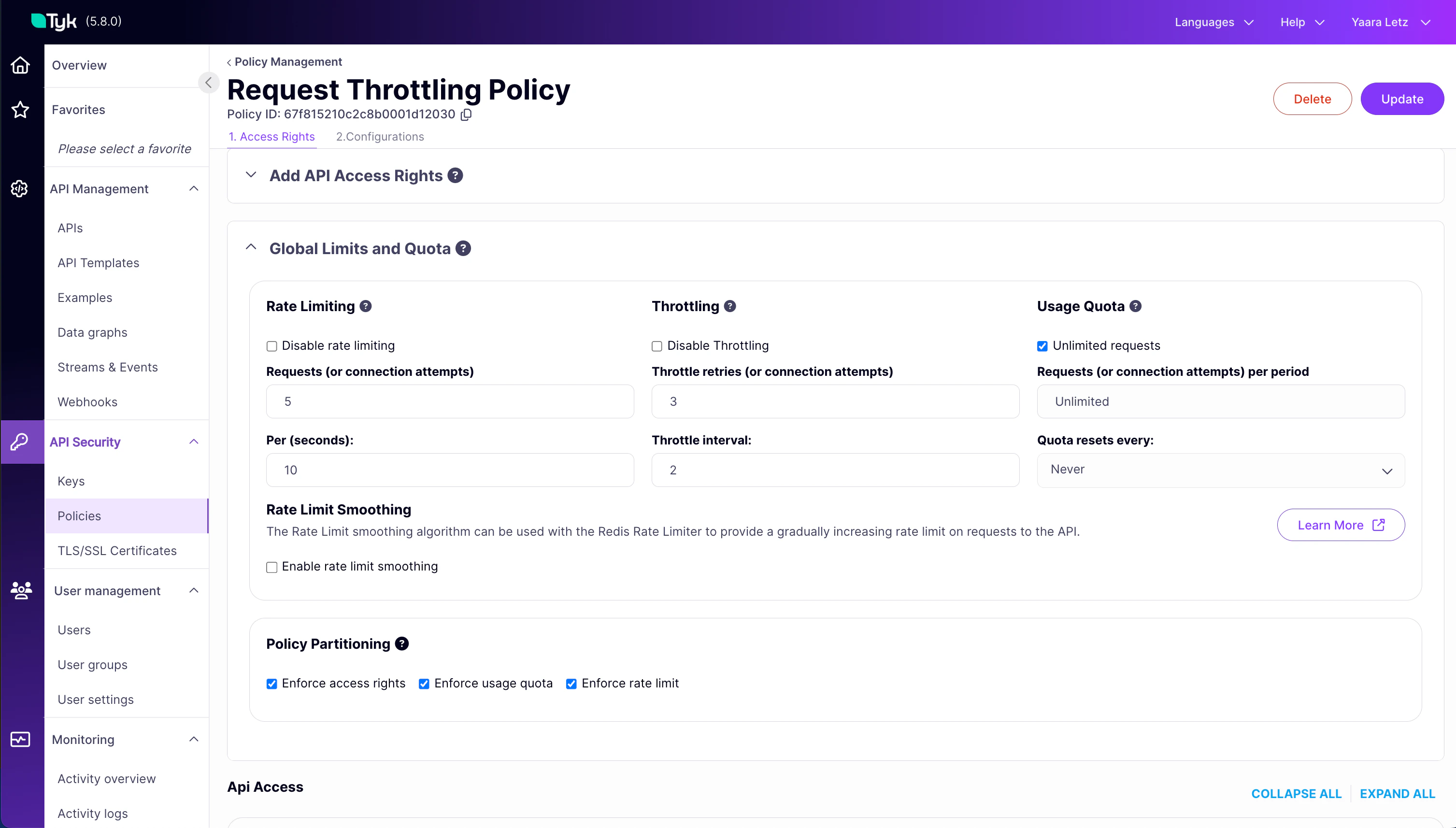Image resolution: width=1456 pixels, height=828 pixels.
Task: Copy the Policy ID using copy icon
Action: coord(466,114)
